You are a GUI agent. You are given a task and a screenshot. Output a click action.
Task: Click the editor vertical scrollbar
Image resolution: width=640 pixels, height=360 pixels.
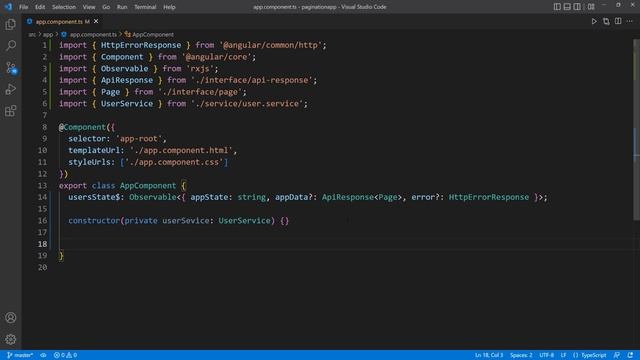click(x=636, y=130)
